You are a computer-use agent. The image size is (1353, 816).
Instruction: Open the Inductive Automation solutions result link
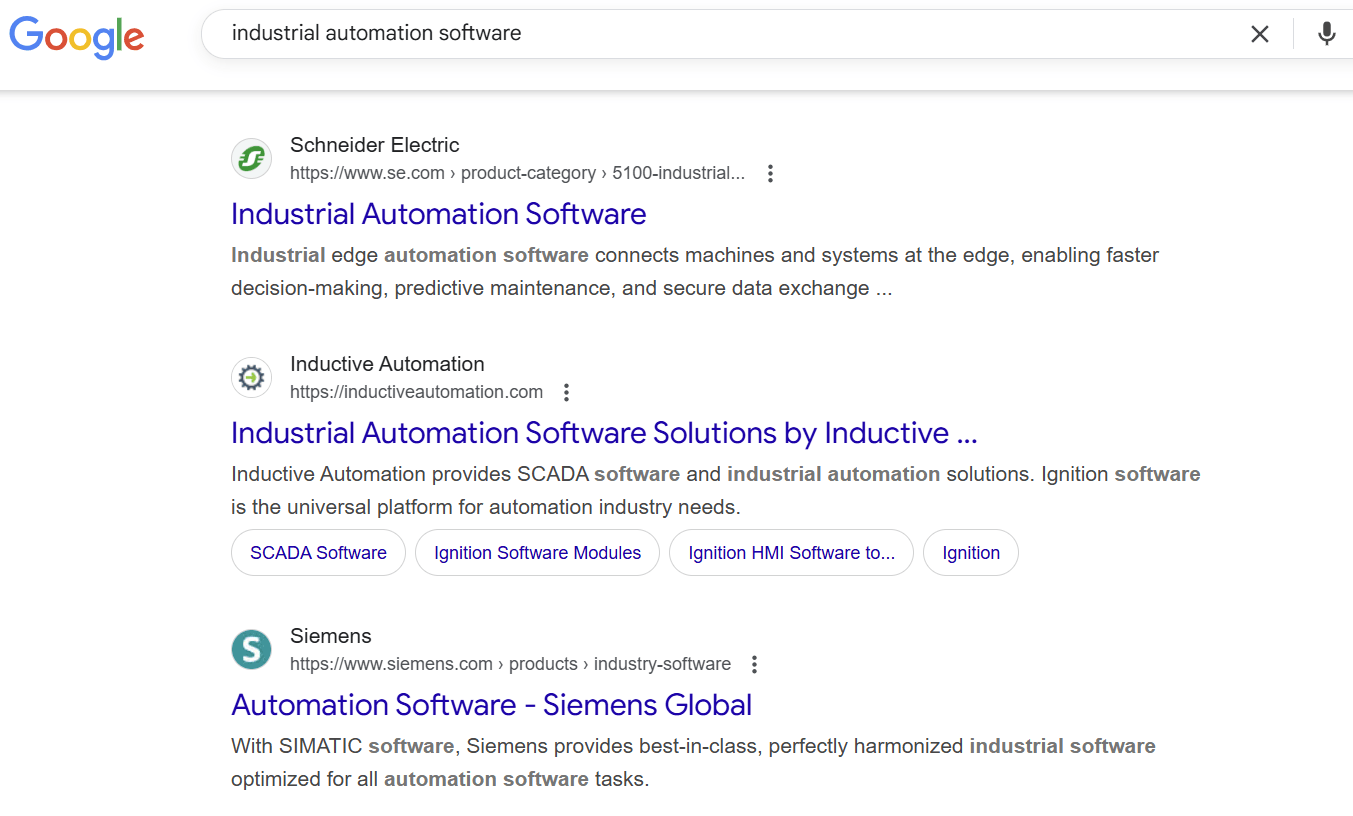(x=604, y=432)
